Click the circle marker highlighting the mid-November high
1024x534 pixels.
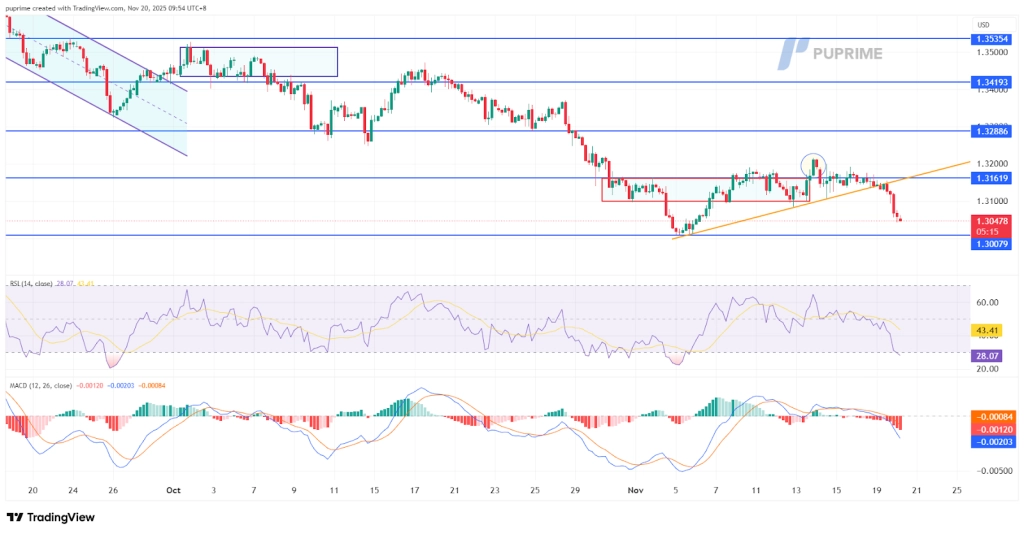813,163
